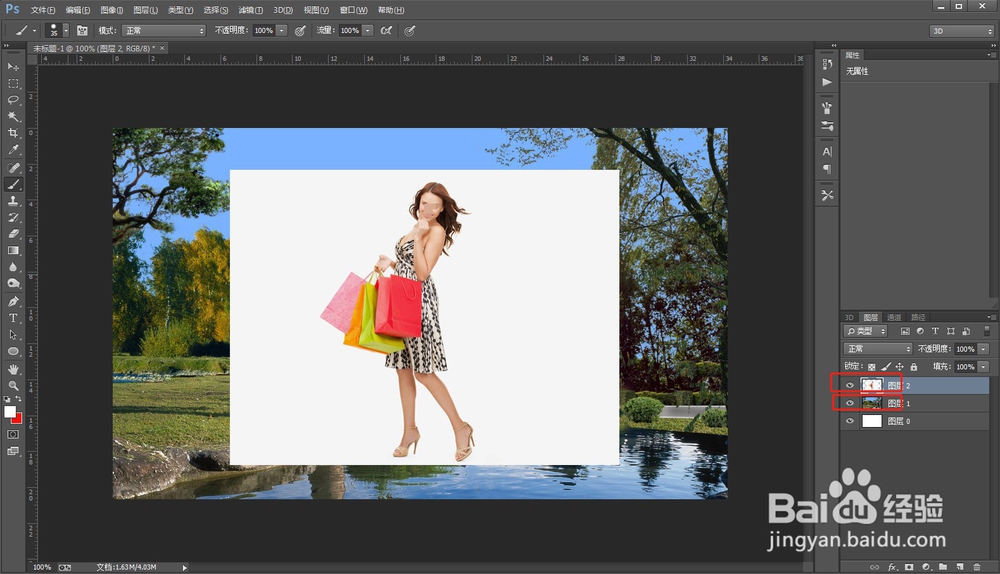Select the horizontal Type tool

pos(13,318)
